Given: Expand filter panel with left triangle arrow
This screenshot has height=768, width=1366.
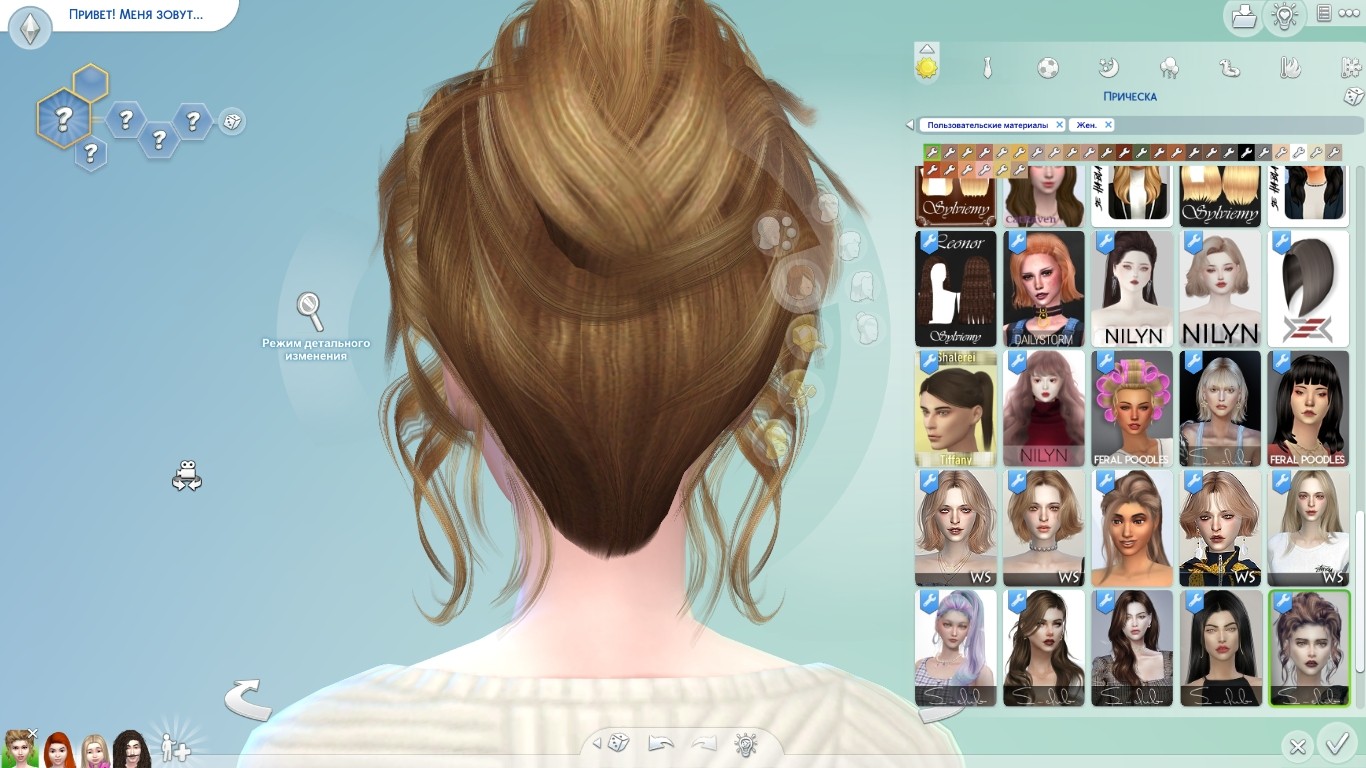Looking at the screenshot, I should 909,125.
